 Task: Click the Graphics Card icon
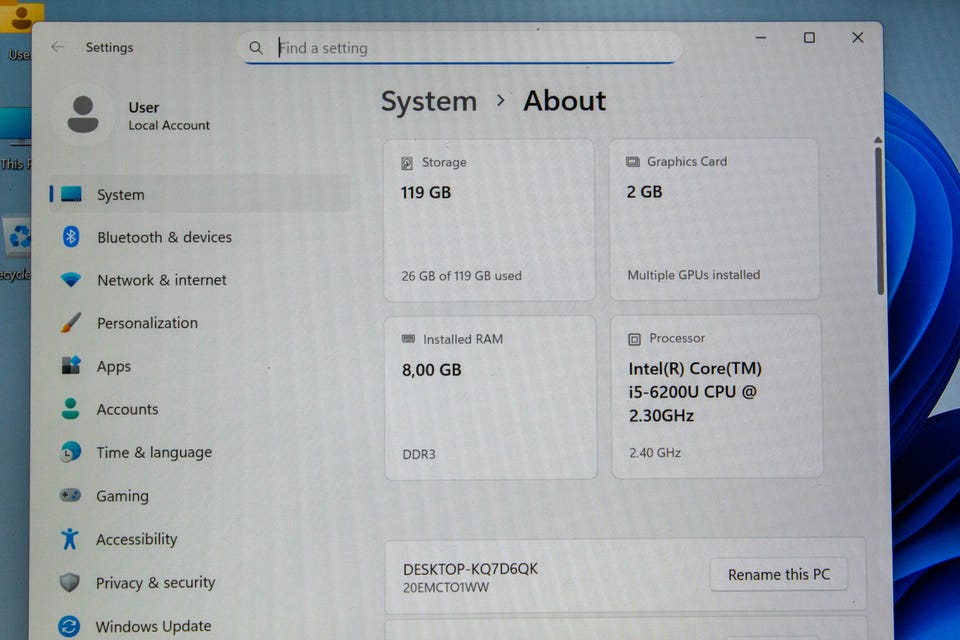[x=632, y=162]
